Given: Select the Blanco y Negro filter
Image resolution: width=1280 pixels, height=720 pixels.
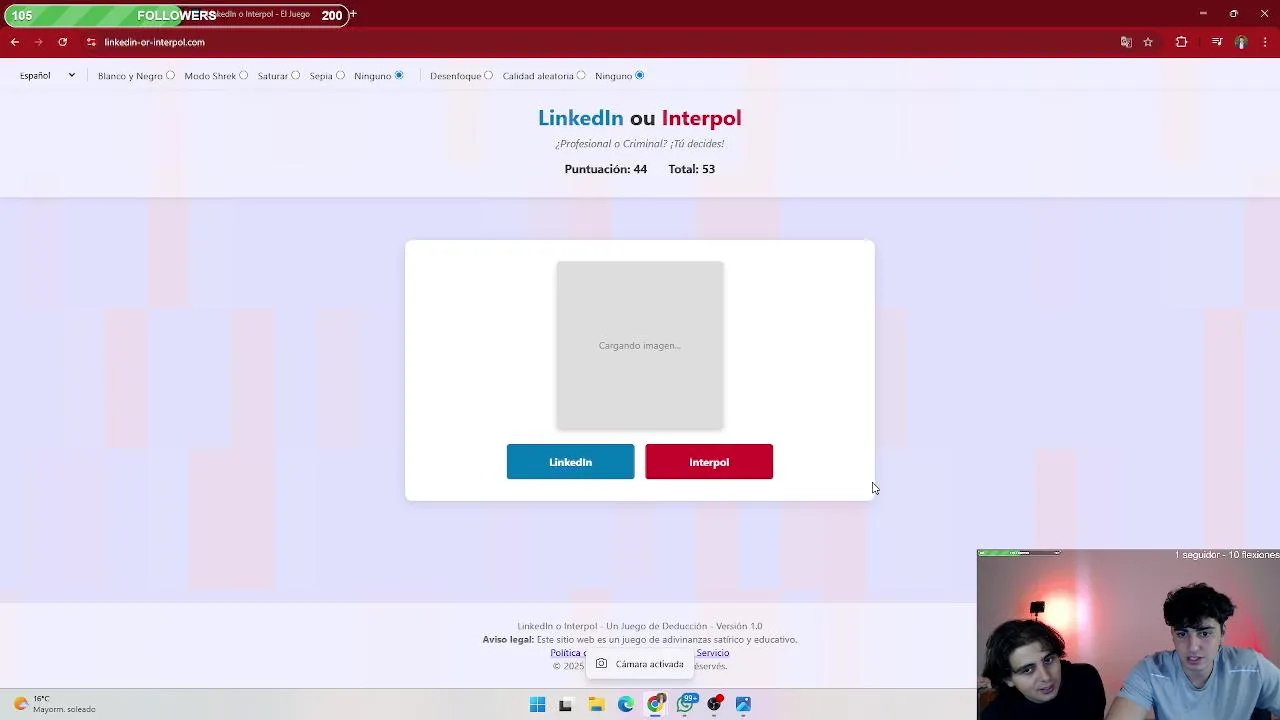Looking at the screenshot, I should [x=170, y=75].
